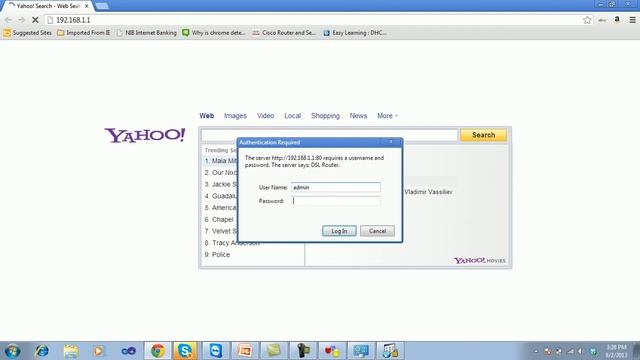Viewport: 640px width, 360px height.
Task: Click the Log In button
Action: pyautogui.click(x=339, y=231)
